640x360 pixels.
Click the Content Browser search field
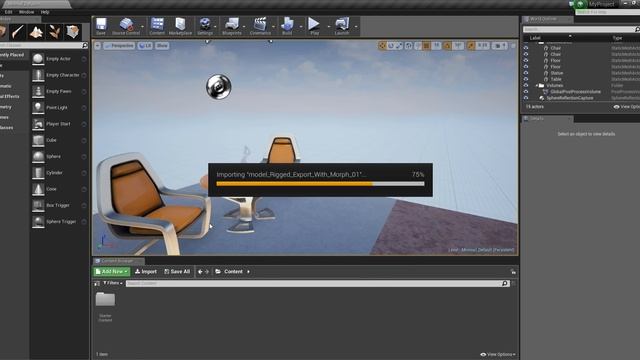(318, 283)
